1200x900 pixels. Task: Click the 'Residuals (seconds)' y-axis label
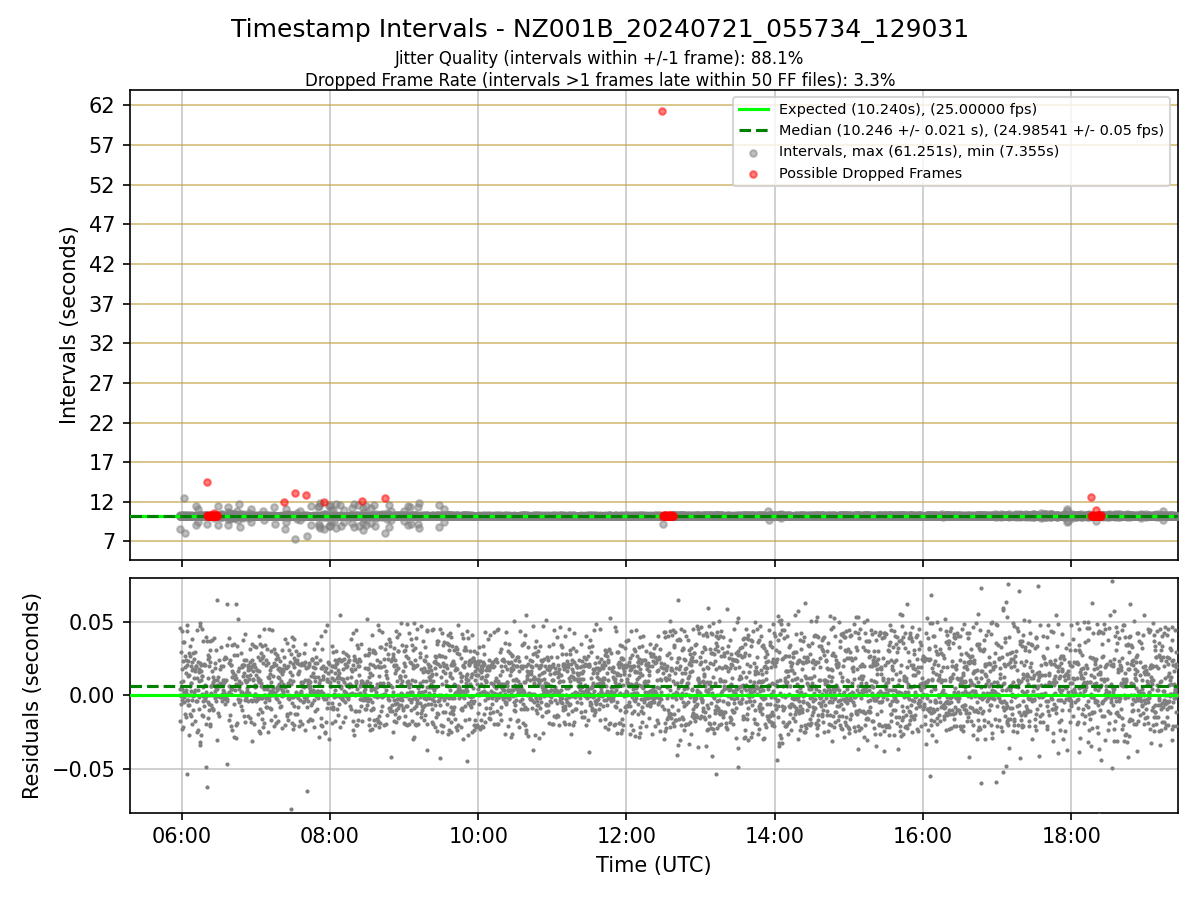click(31, 696)
